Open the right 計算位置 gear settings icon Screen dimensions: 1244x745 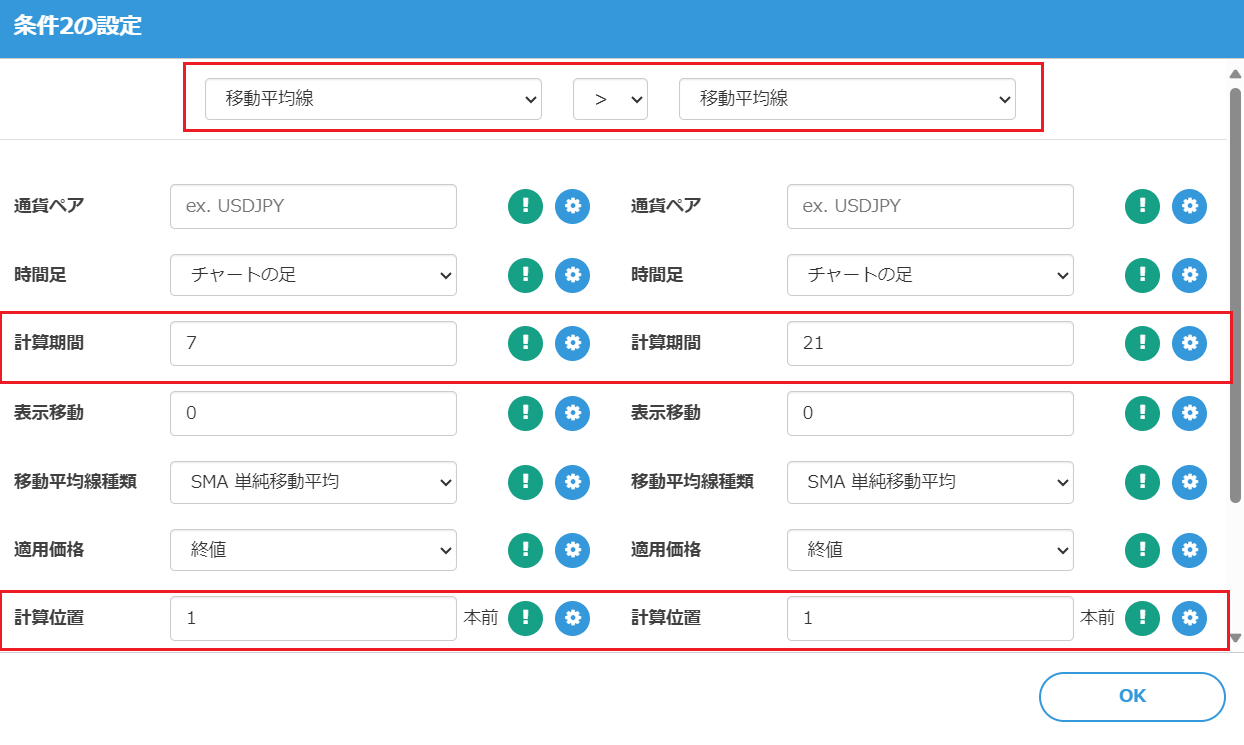coord(1189,618)
